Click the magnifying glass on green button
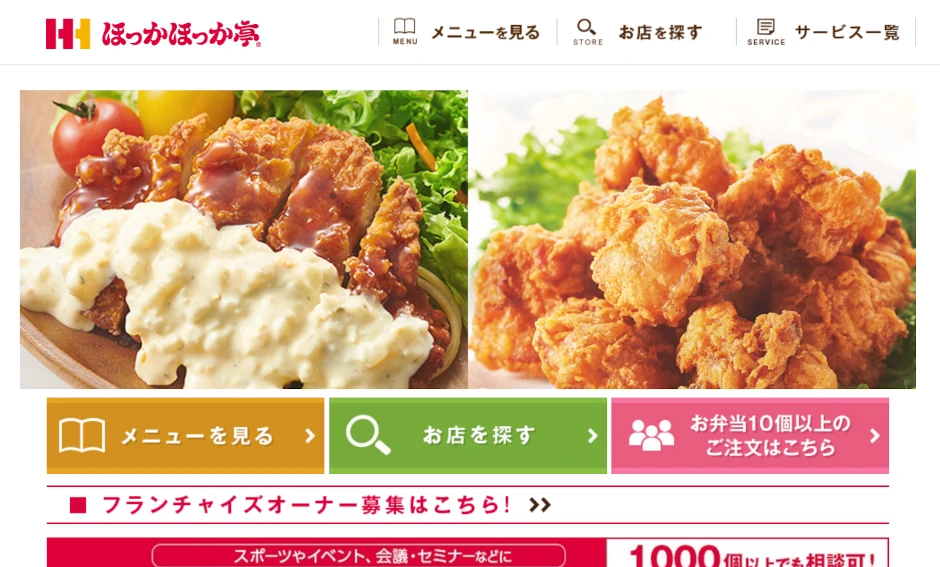Screen dimensions: 940x567 click(x=368, y=435)
